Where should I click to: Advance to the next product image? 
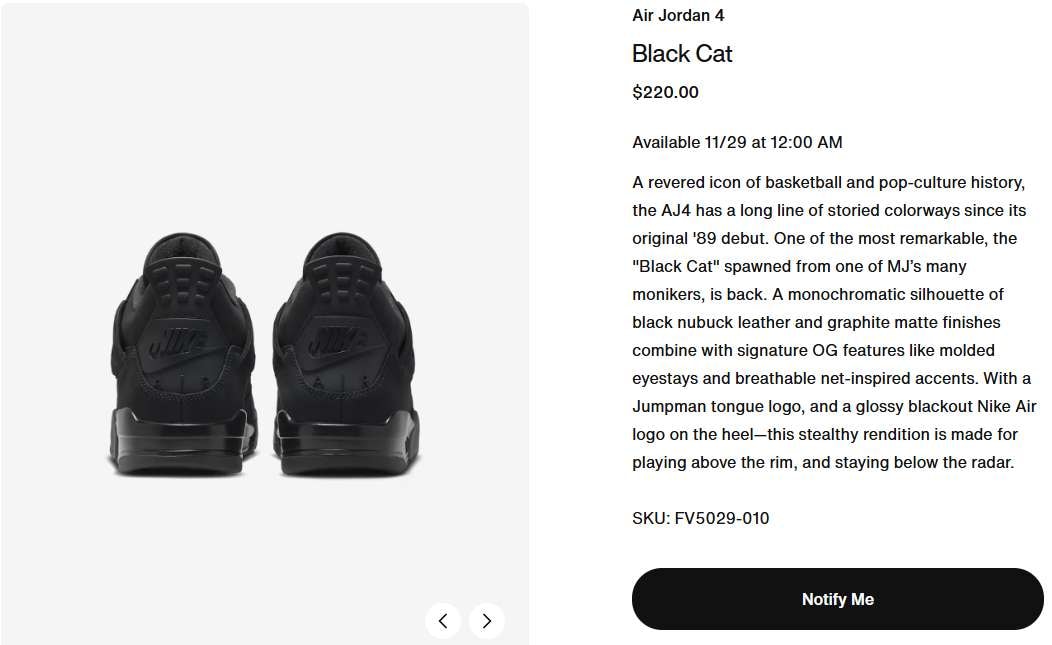pos(487,621)
